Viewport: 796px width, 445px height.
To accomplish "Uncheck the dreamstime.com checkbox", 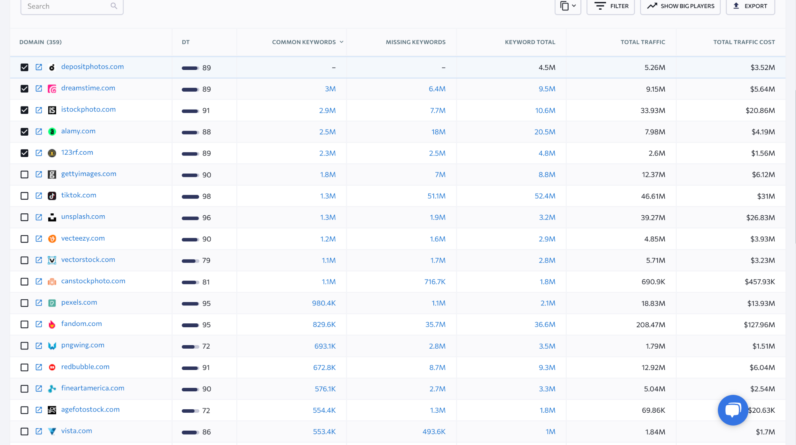I will (x=24, y=88).
